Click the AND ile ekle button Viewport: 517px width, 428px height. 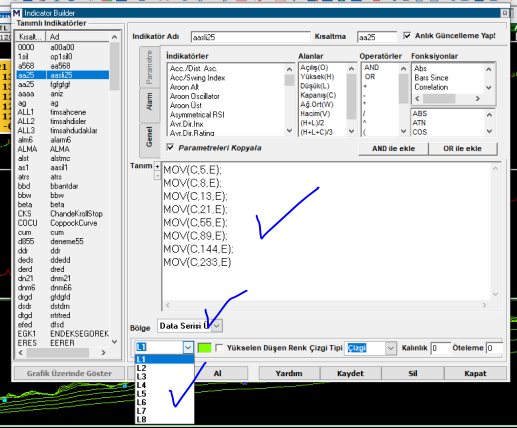(x=393, y=149)
